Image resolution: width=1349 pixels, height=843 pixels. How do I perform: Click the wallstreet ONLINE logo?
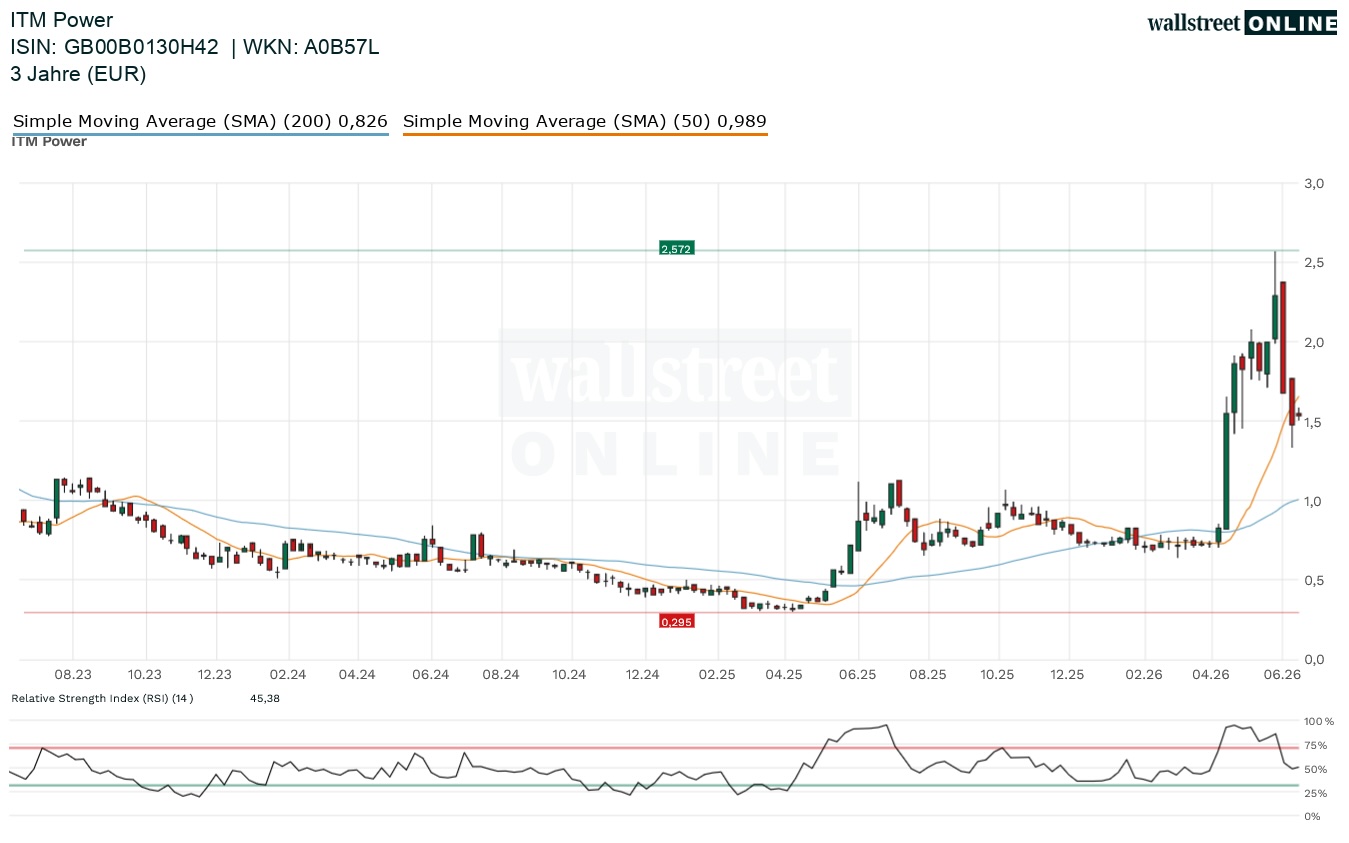pyautogui.click(x=1242, y=23)
